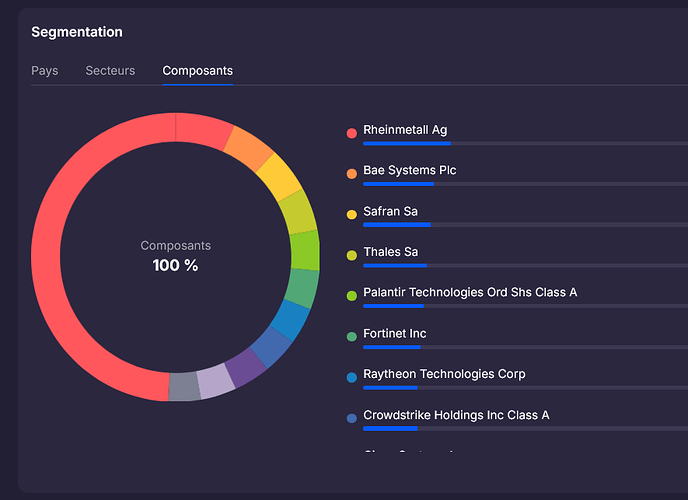The image size is (688, 500).
Task: Click the red Rheinmetall Ag color dot
Action: tap(351, 133)
